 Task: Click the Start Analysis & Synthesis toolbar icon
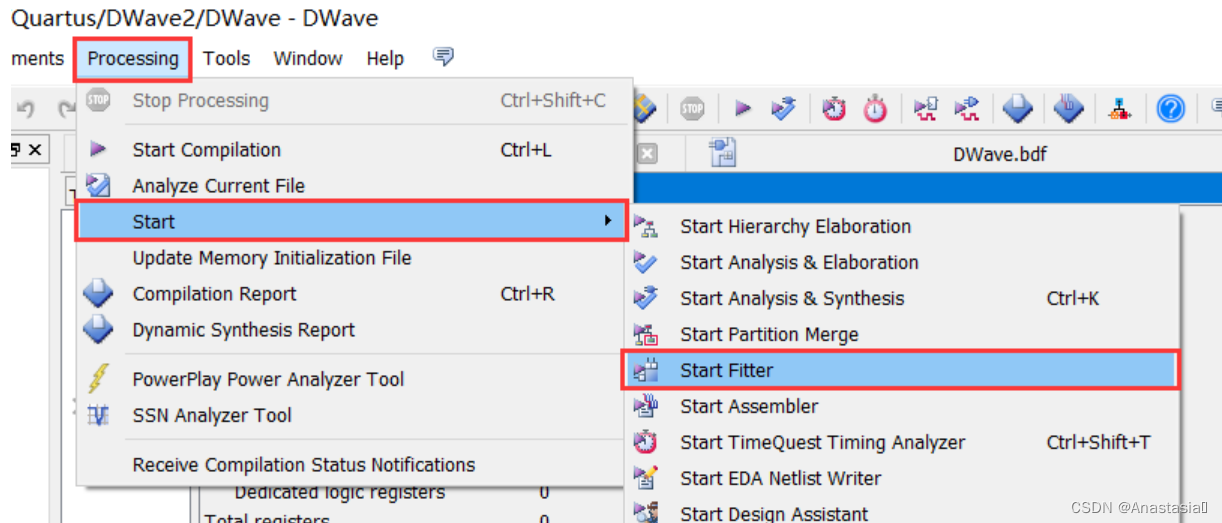click(783, 108)
